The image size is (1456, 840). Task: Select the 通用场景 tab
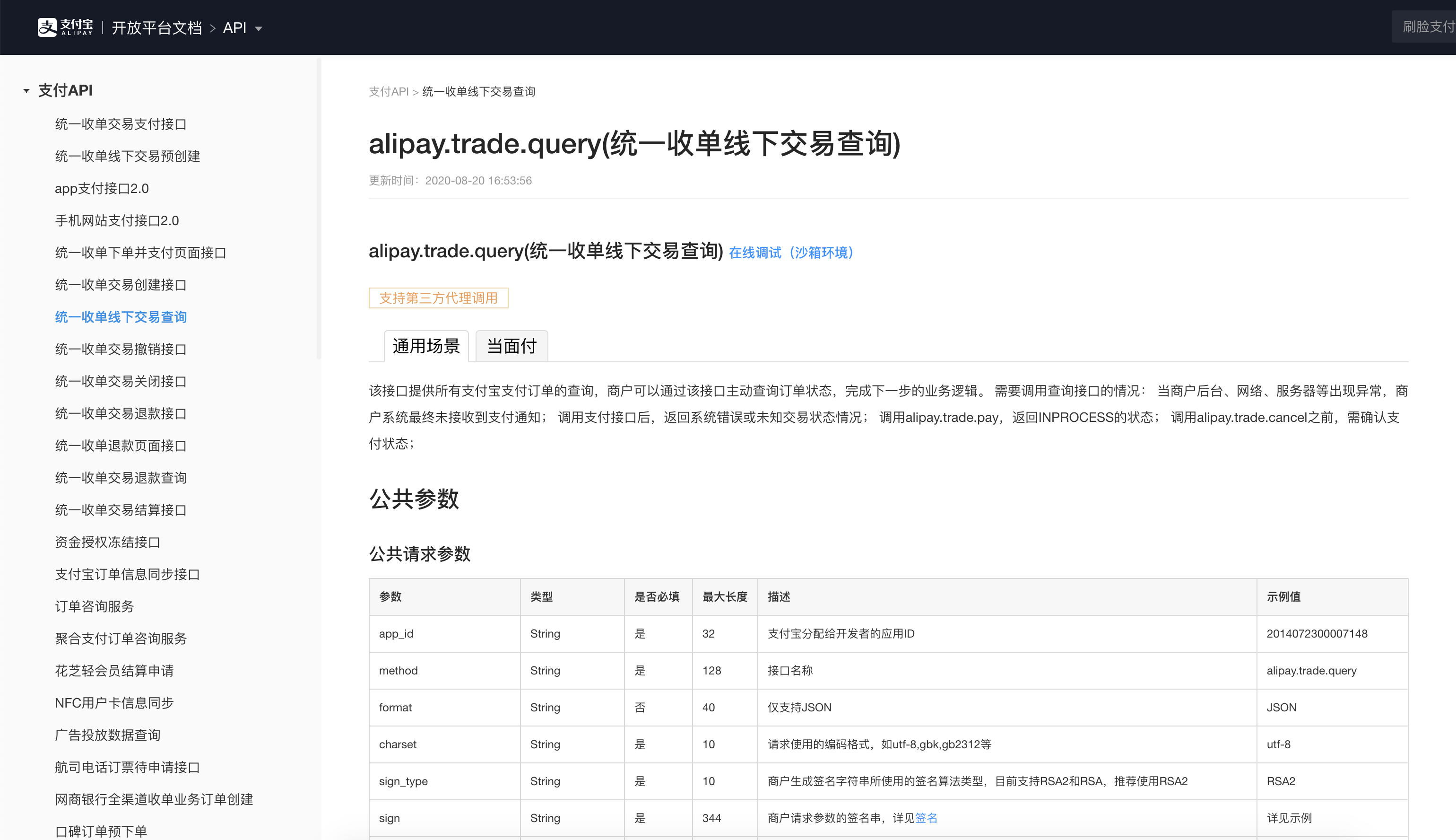pyautogui.click(x=426, y=346)
